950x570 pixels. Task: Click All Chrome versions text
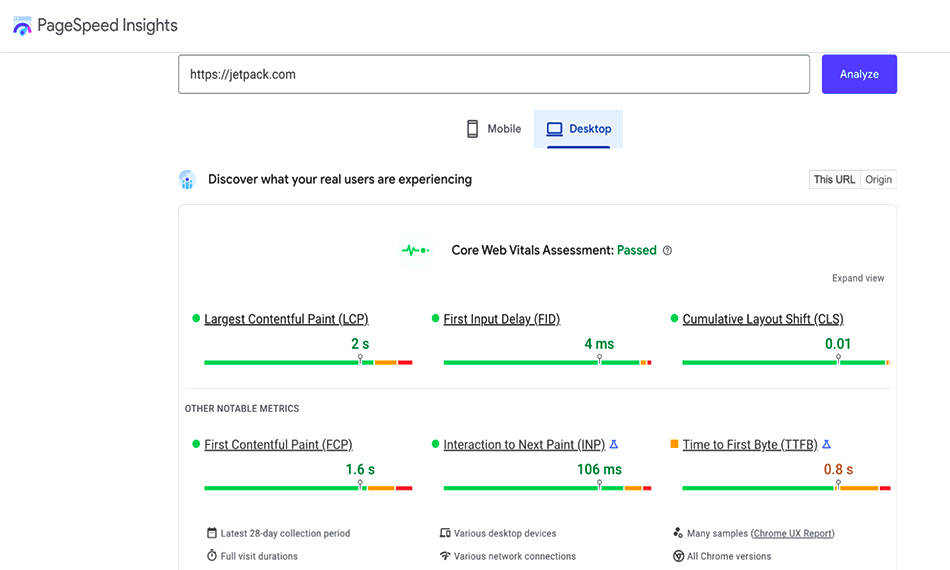[x=729, y=556]
